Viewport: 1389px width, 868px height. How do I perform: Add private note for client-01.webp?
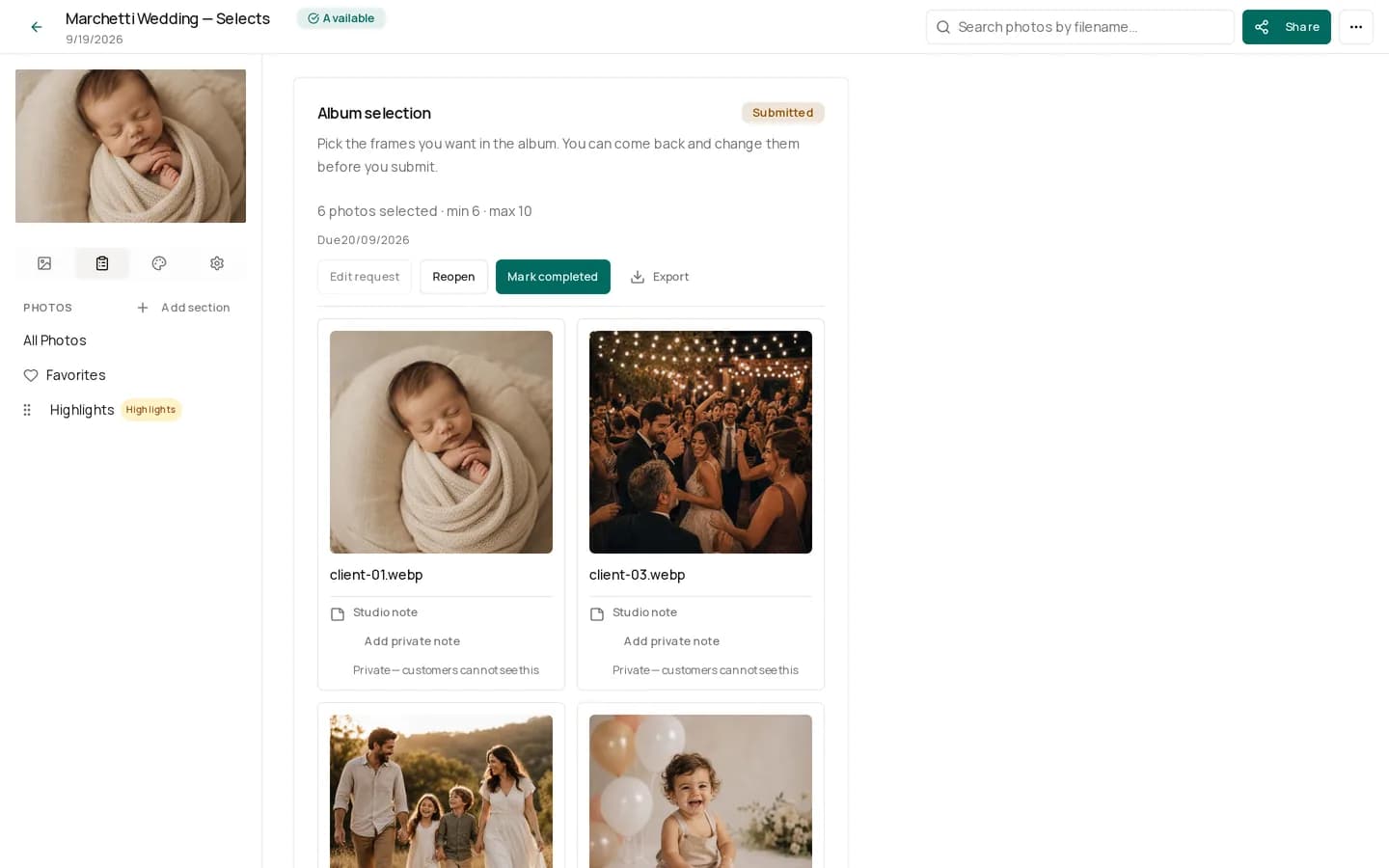pos(412,641)
